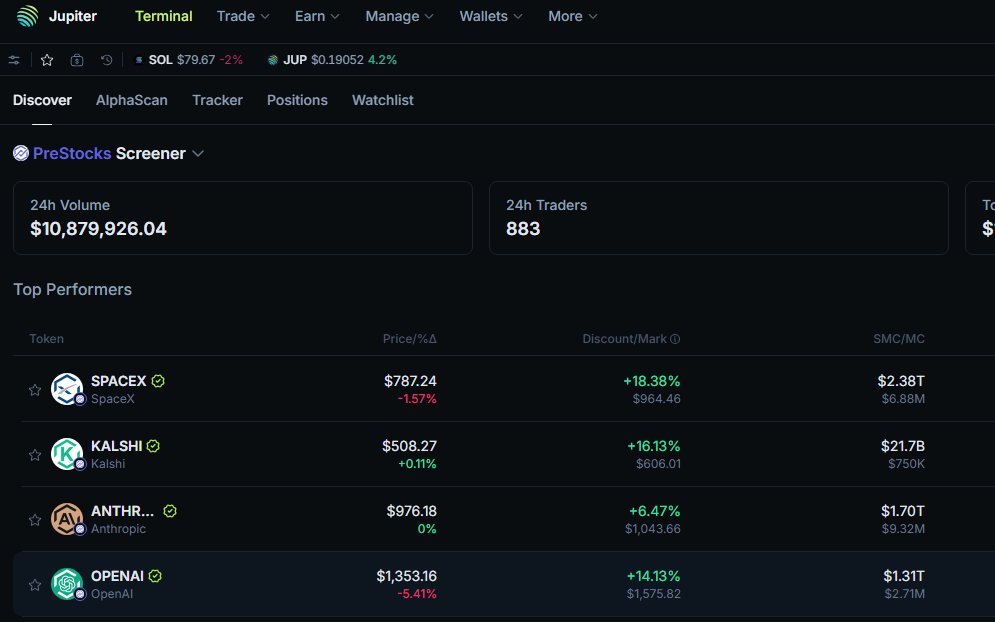Screen dimensions: 995x622
Task: Click the OPENAI price $1,353.16
Action: pos(406,576)
